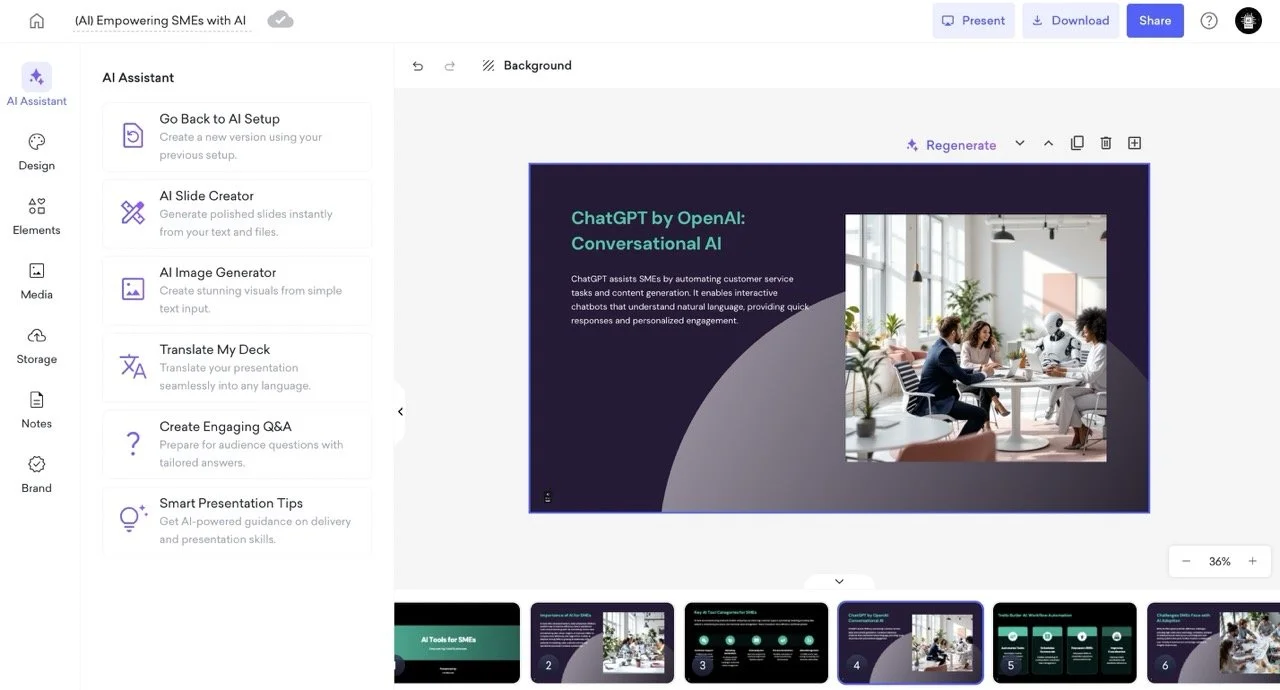Click the Present button

973,20
